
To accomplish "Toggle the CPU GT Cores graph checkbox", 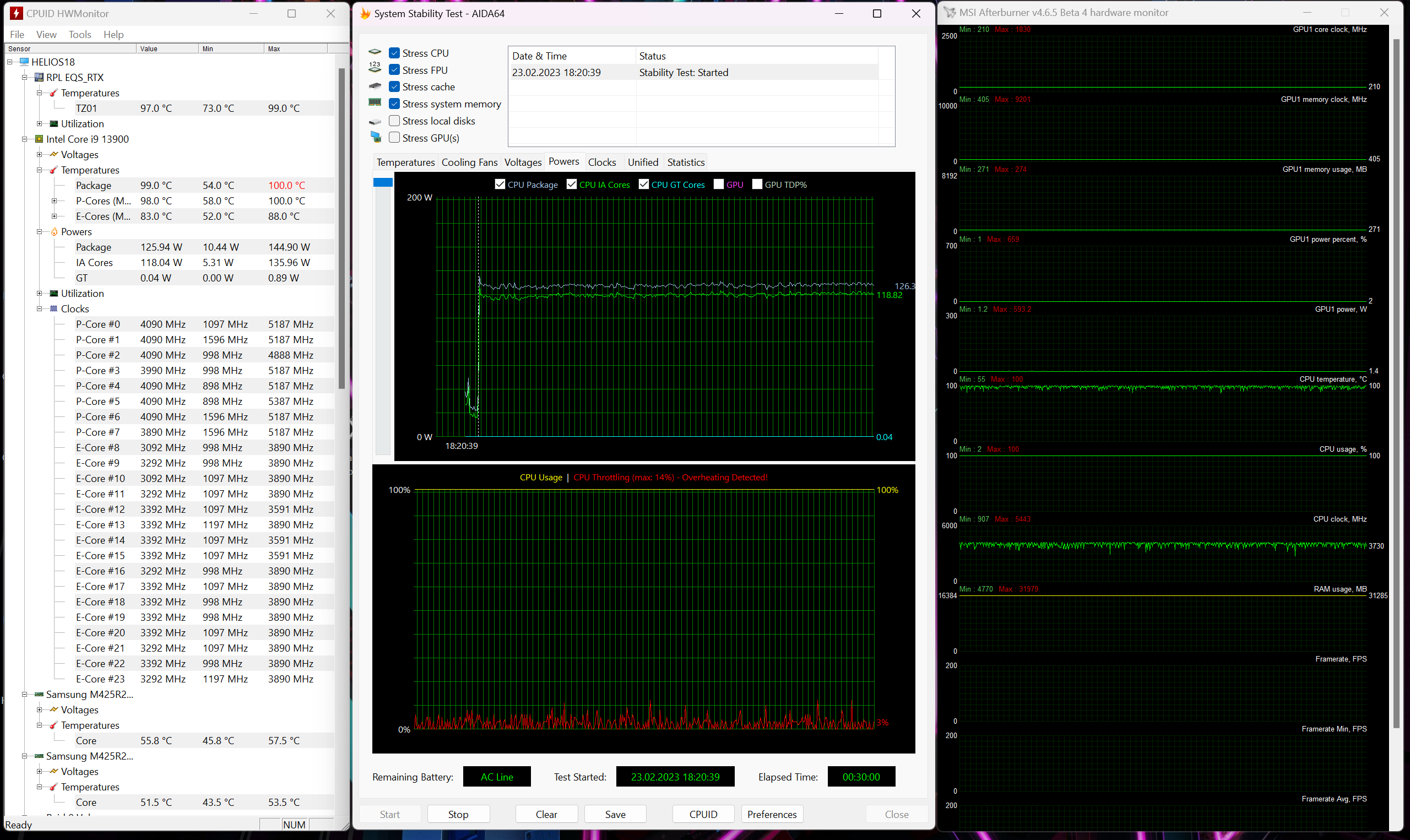I will 643,184.
